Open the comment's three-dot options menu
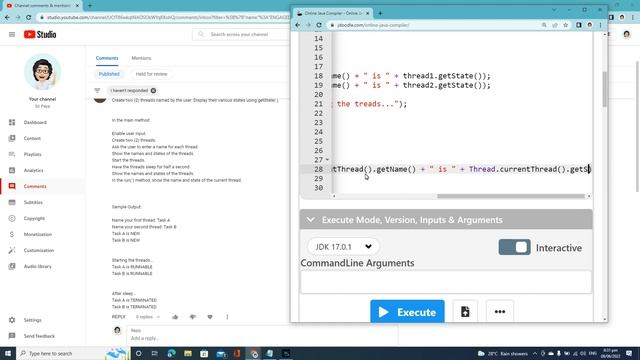 click(x=227, y=317)
